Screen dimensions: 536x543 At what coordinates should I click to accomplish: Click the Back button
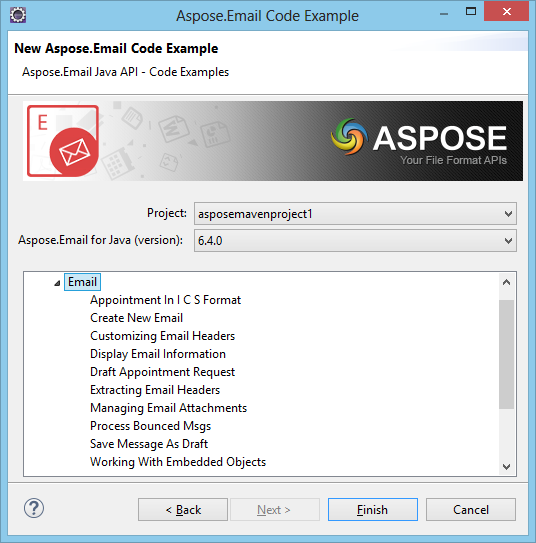coord(183,509)
